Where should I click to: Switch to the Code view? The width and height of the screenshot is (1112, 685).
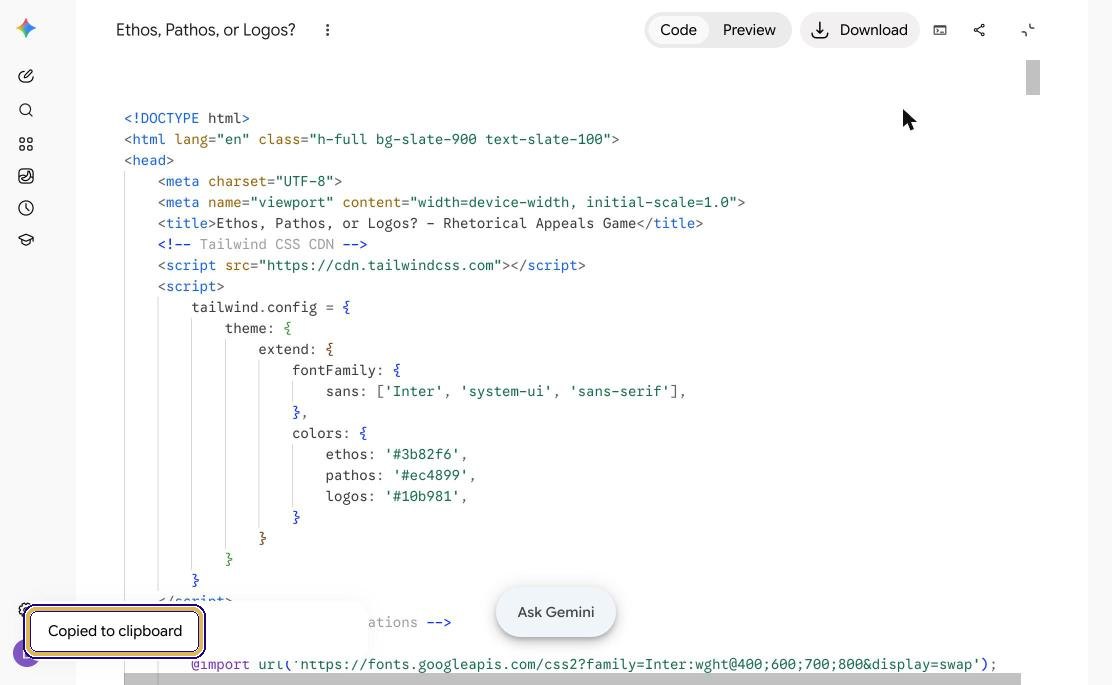point(678,30)
